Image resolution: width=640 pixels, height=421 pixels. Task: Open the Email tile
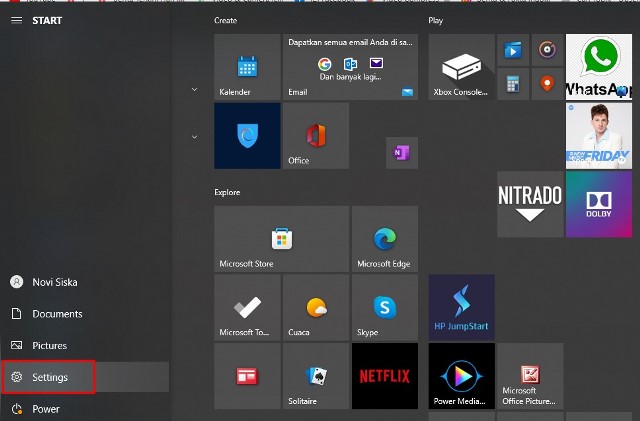point(350,67)
